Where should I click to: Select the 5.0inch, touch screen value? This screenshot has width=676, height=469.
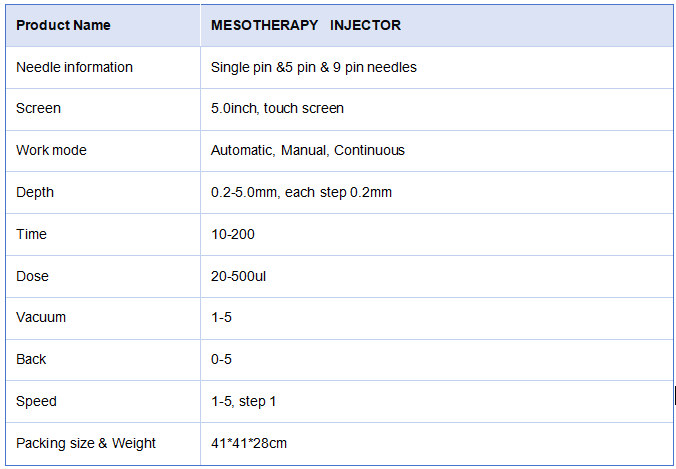[277, 108]
